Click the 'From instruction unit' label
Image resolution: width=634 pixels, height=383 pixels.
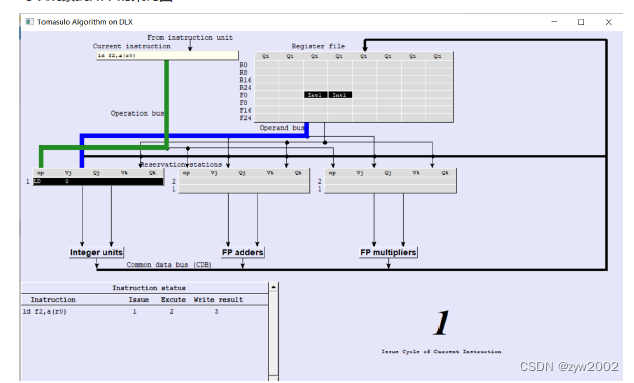click(x=190, y=37)
